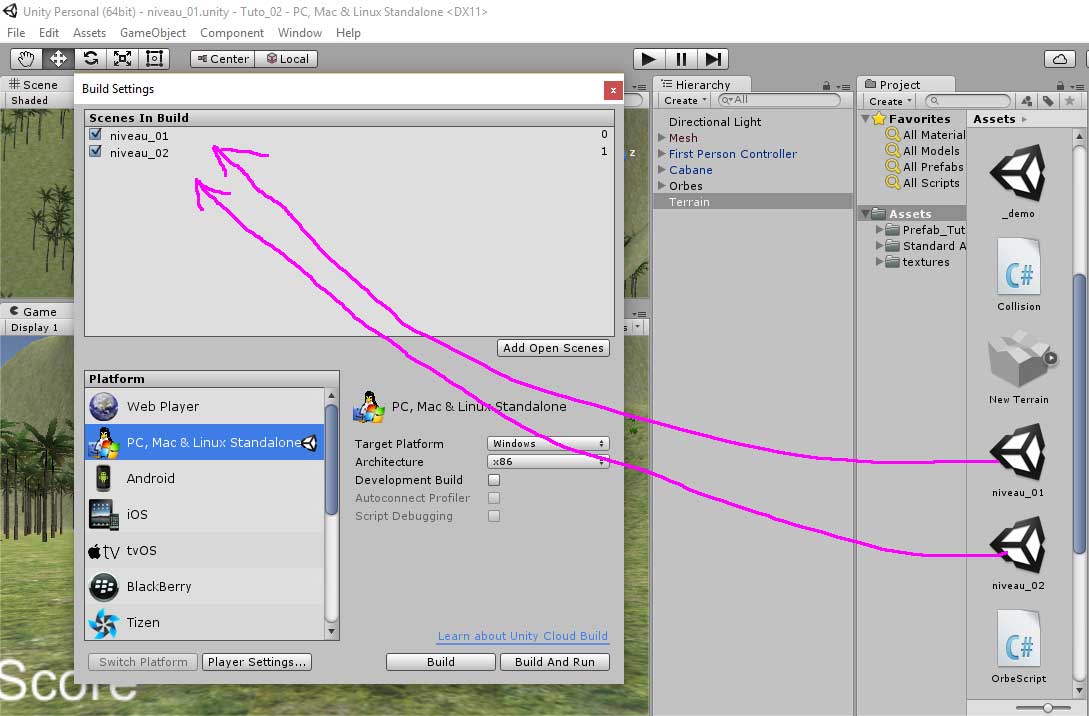Click the Step frame button
The image size is (1089, 716).
(x=713, y=59)
